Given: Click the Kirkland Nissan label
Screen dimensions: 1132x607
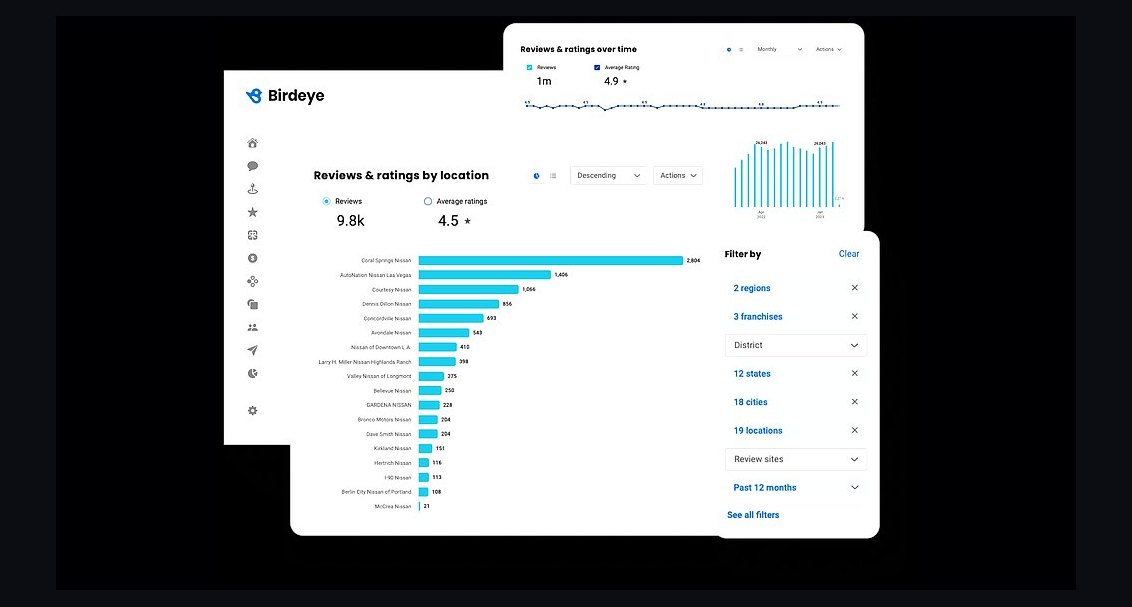Looking at the screenshot, I should click(x=392, y=448).
